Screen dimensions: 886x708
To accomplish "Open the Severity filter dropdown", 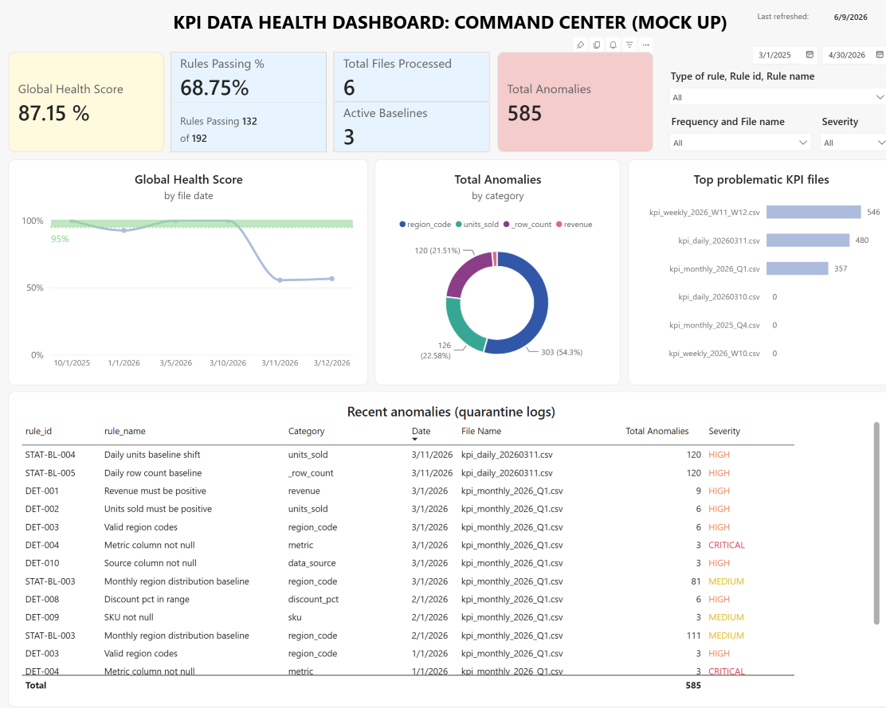I will click(x=853, y=142).
